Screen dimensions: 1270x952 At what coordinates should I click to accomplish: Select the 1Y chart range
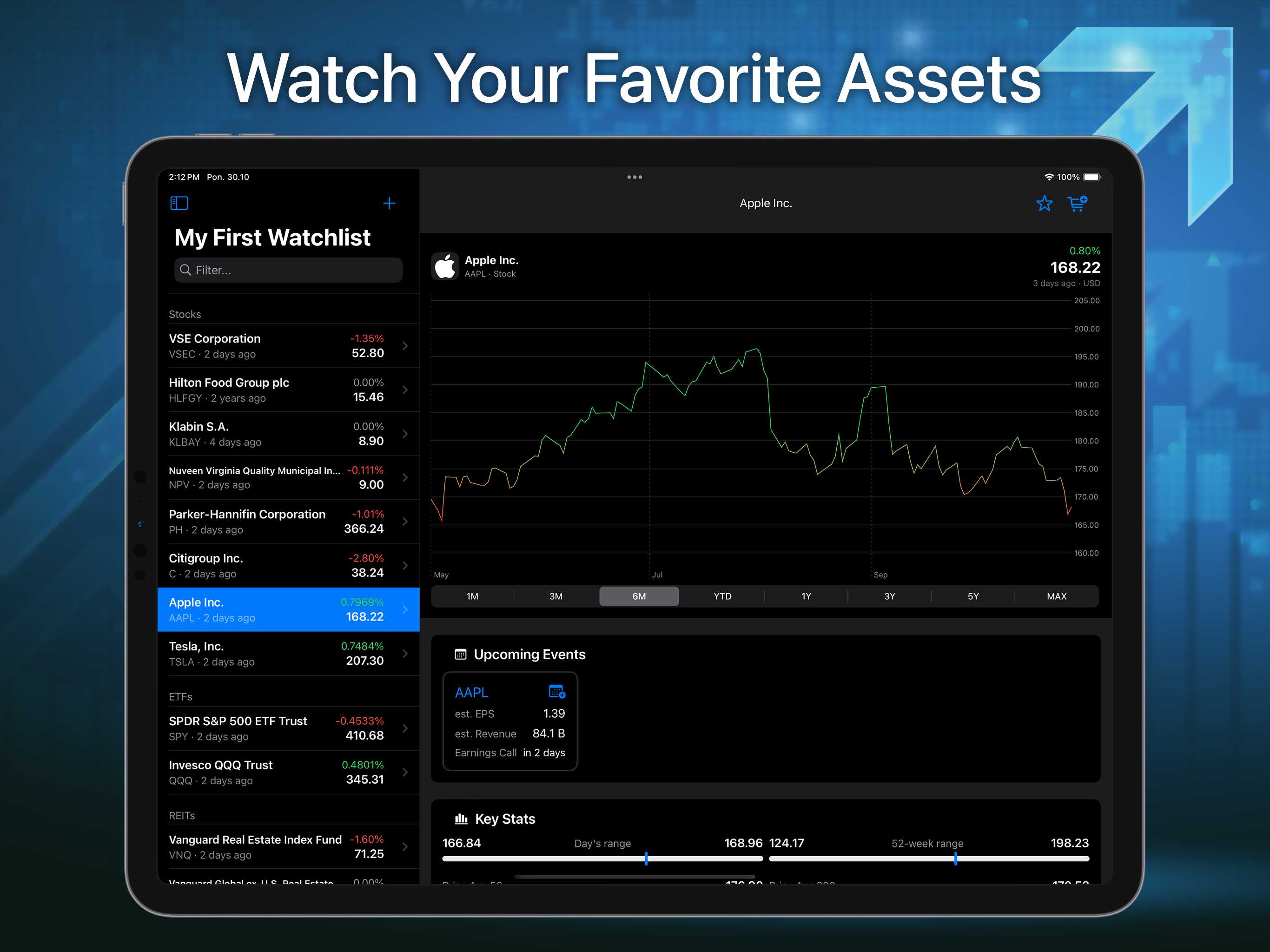click(x=806, y=596)
